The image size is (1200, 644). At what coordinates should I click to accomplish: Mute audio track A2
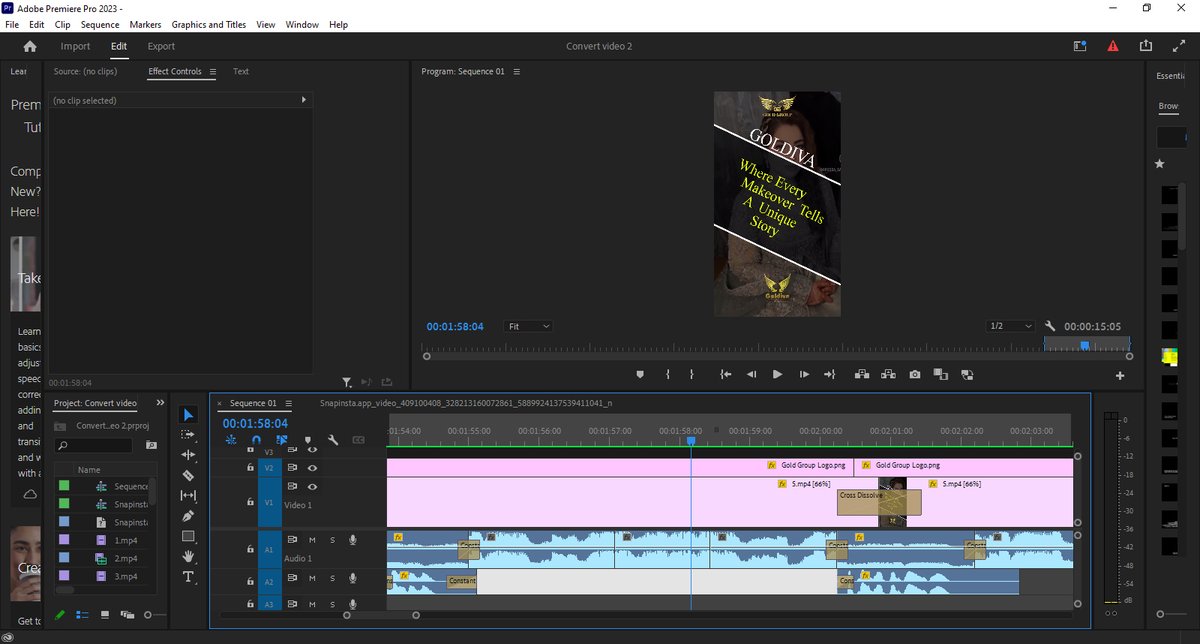pos(312,578)
